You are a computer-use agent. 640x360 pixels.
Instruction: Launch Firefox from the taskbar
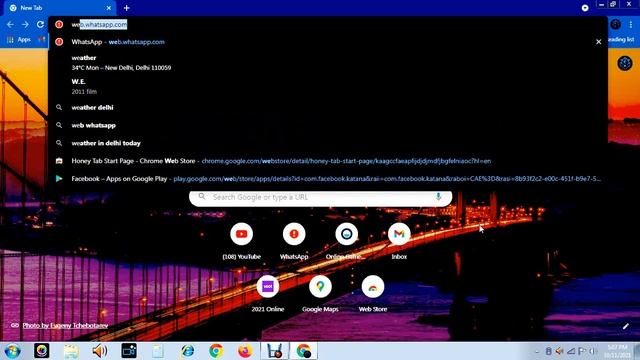click(245, 351)
